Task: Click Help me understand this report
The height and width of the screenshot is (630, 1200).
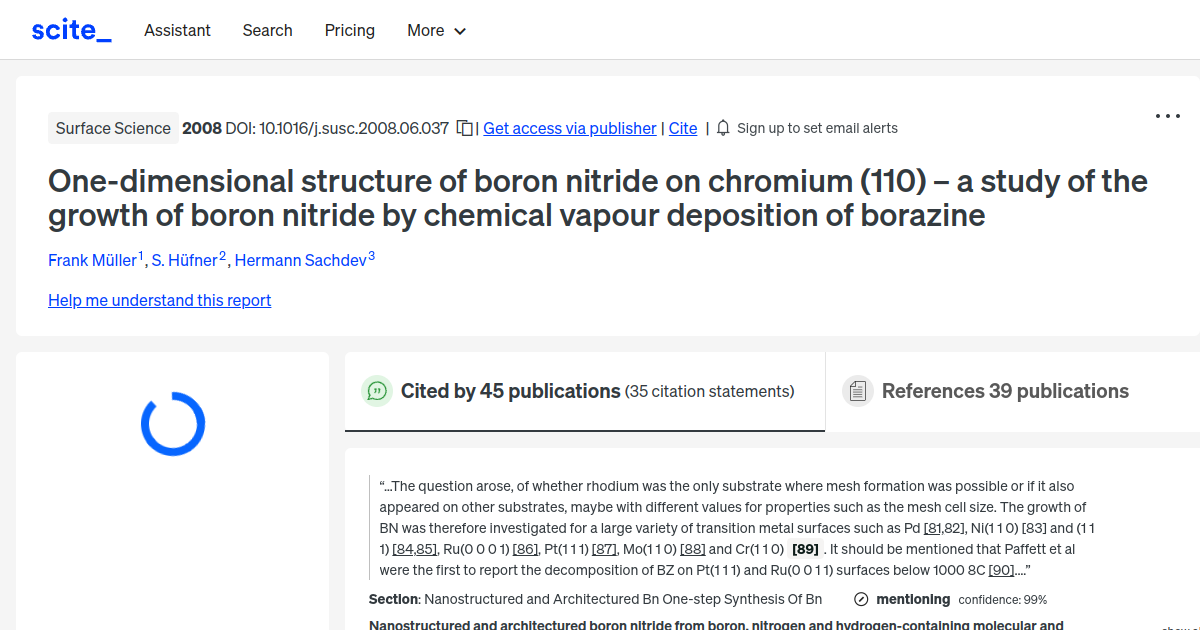Action: click(x=159, y=300)
